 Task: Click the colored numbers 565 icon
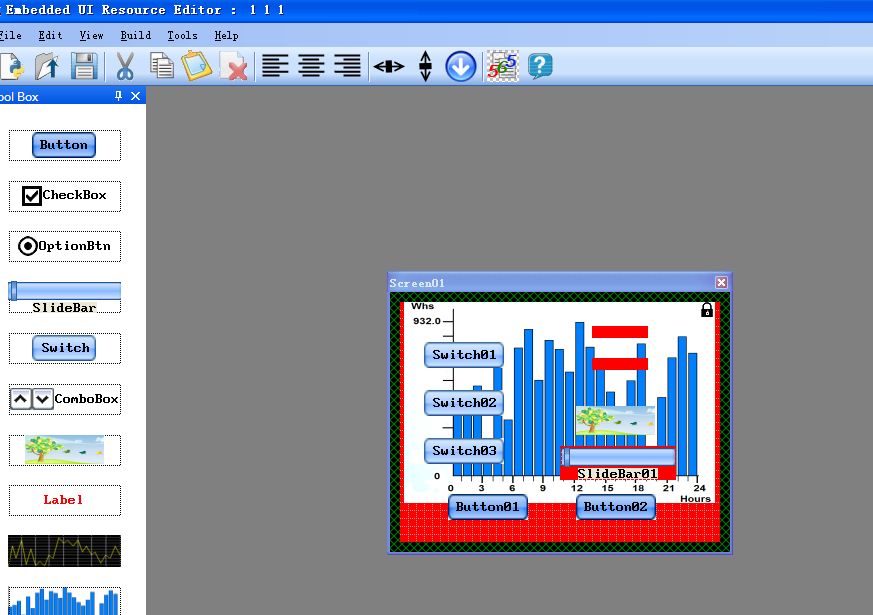click(502, 66)
